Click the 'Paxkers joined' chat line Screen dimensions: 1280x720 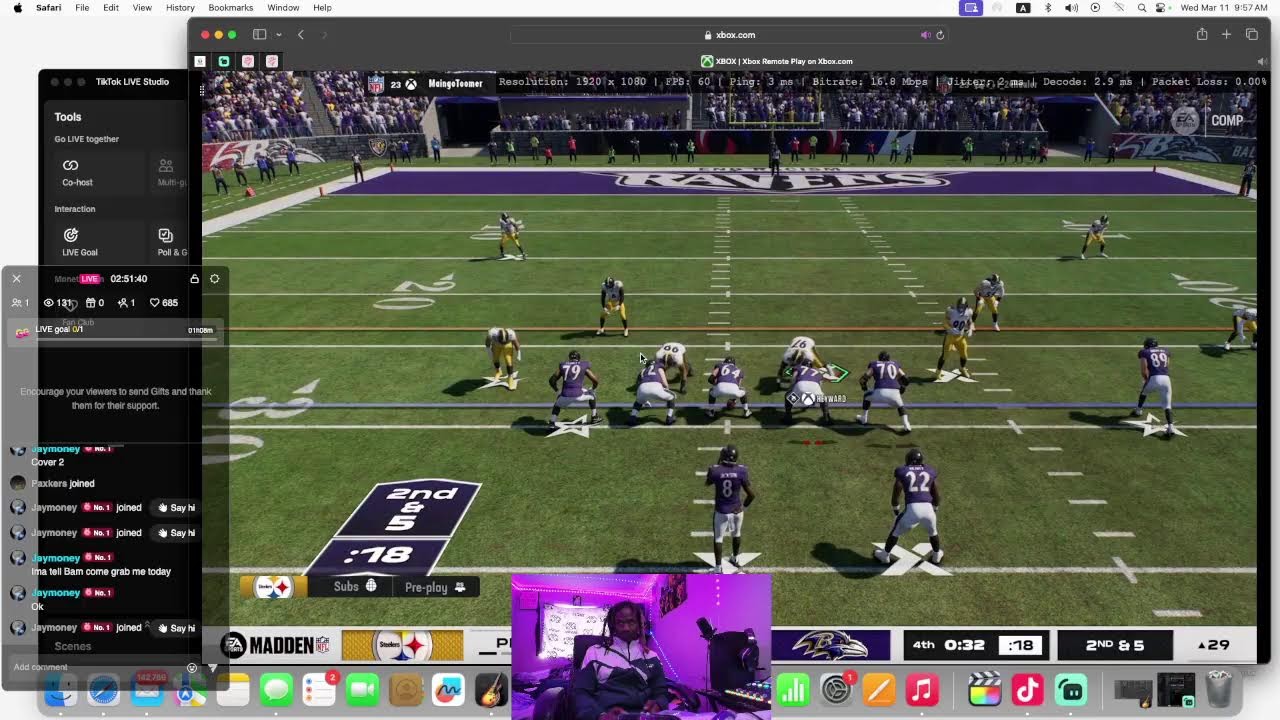tap(62, 483)
